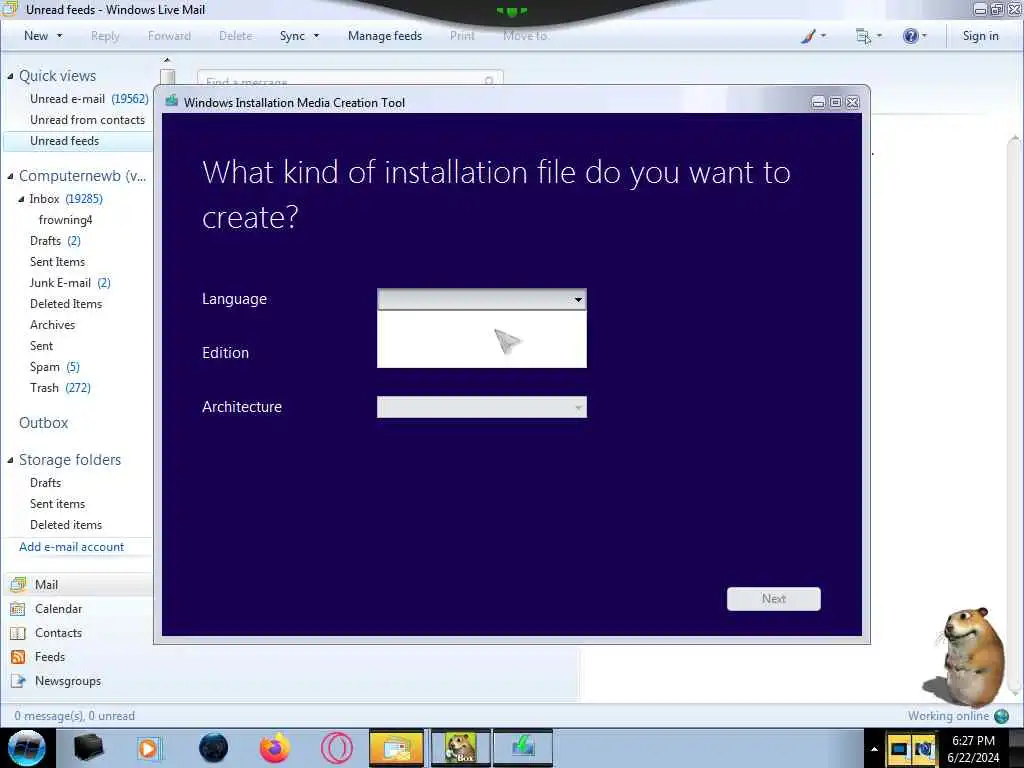
Task: Click the monitor icon in system tray
Action: (x=898, y=749)
